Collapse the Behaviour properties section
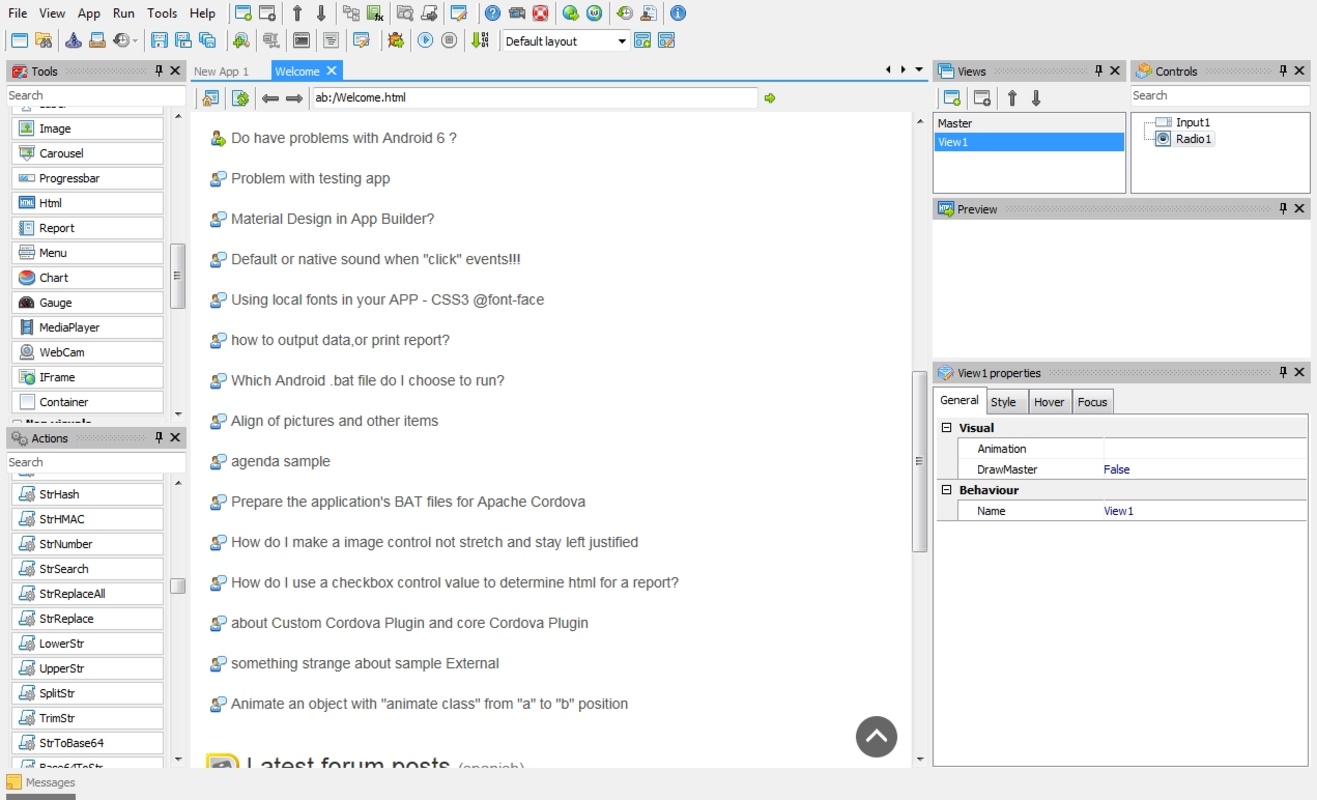 (x=946, y=490)
